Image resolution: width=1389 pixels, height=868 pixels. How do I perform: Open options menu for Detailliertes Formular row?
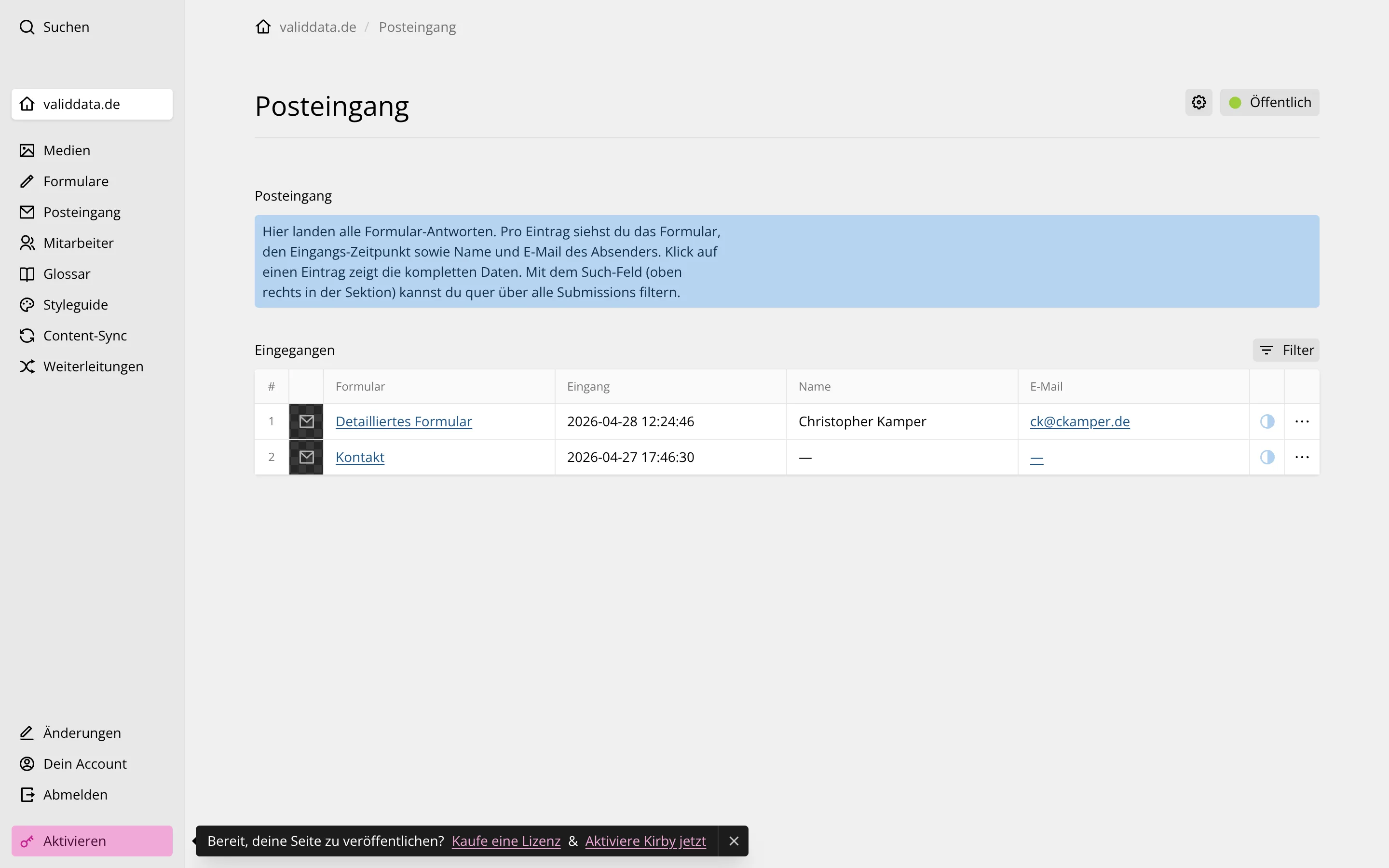pos(1302,421)
